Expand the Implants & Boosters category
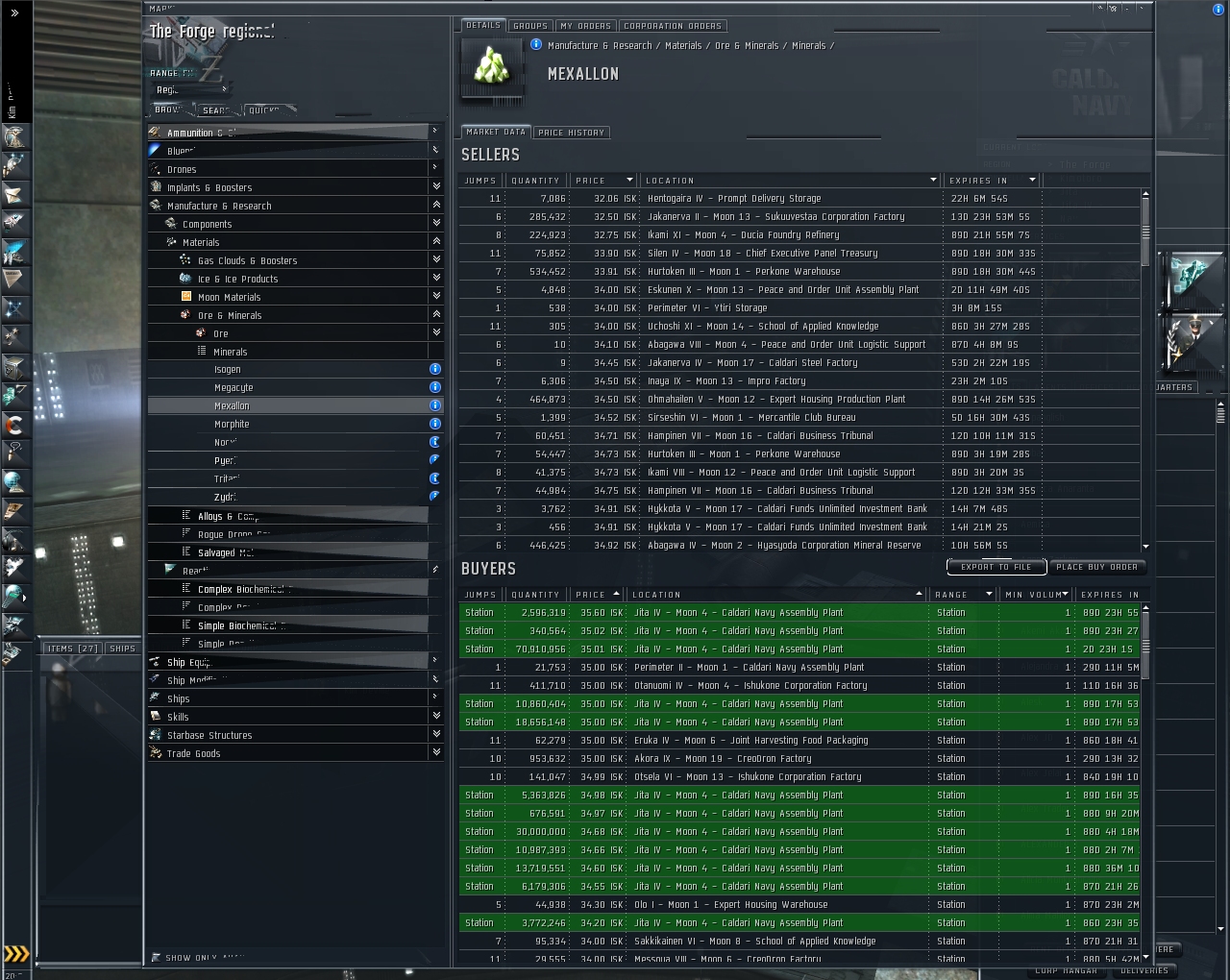The image size is (1230, 980). click(x=436, y=186)
